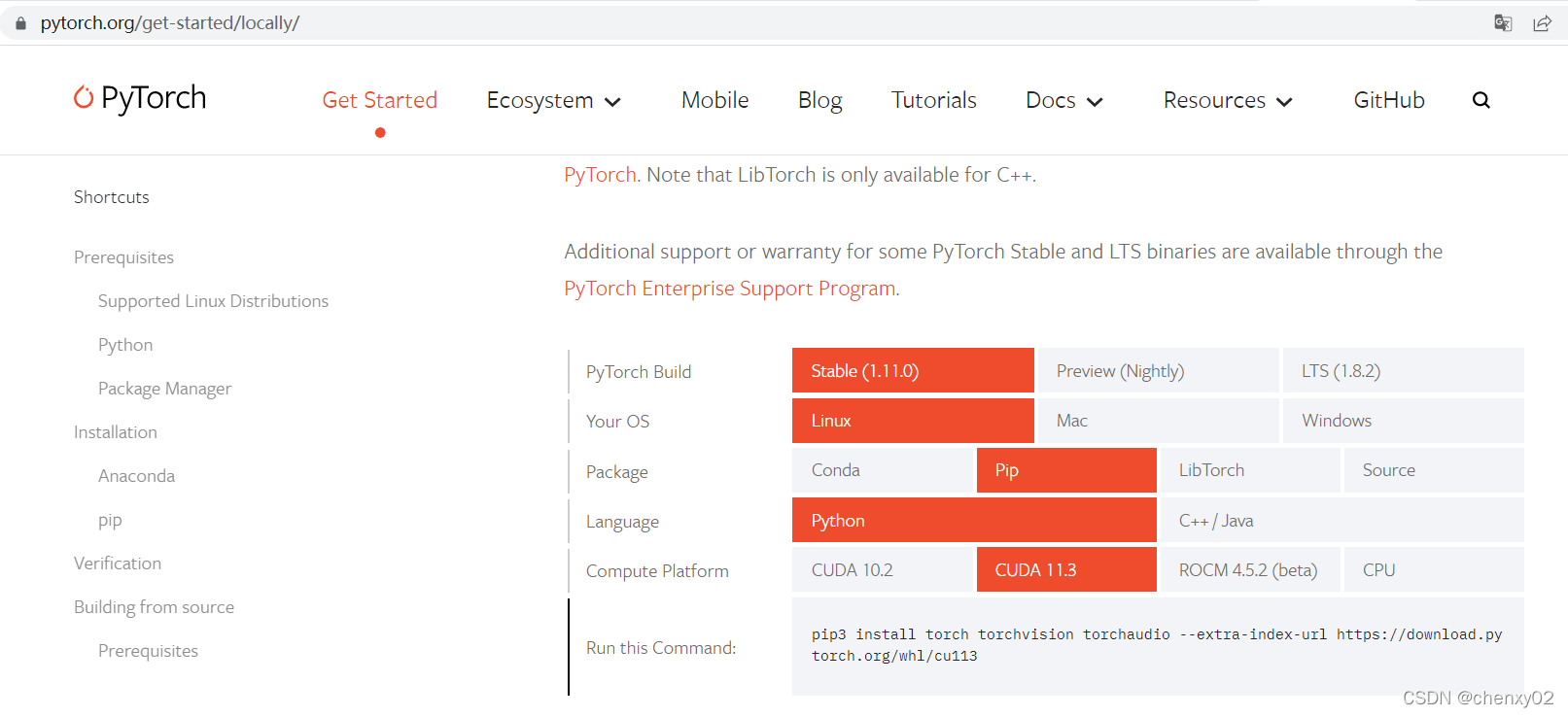Image resolution: width=1568 pixels, height=717 pixels.
Task: Expand the Docs dropdown menu
Action: pyautogui.click(x=1064, y=100)
